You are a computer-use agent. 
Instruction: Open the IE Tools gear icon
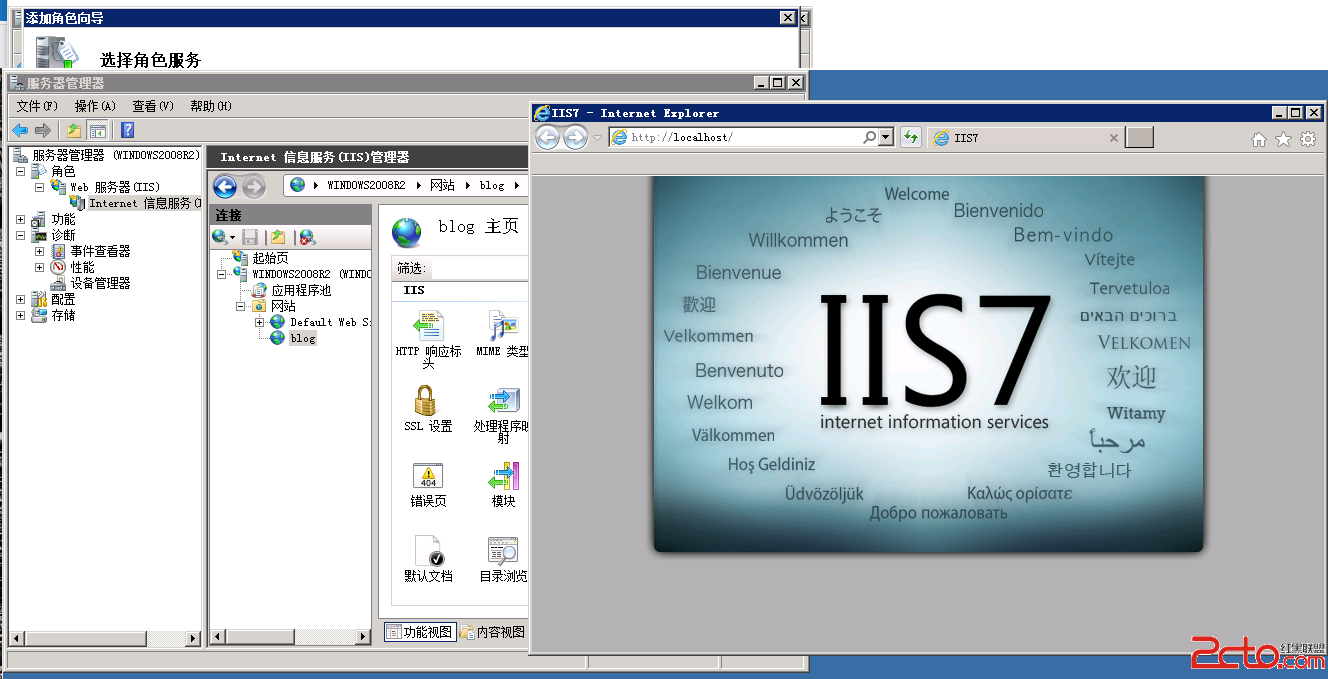[x=1307, y=139]
